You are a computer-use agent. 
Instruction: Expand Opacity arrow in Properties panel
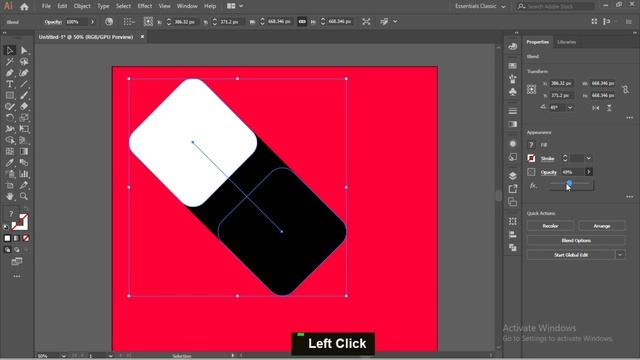589,172
